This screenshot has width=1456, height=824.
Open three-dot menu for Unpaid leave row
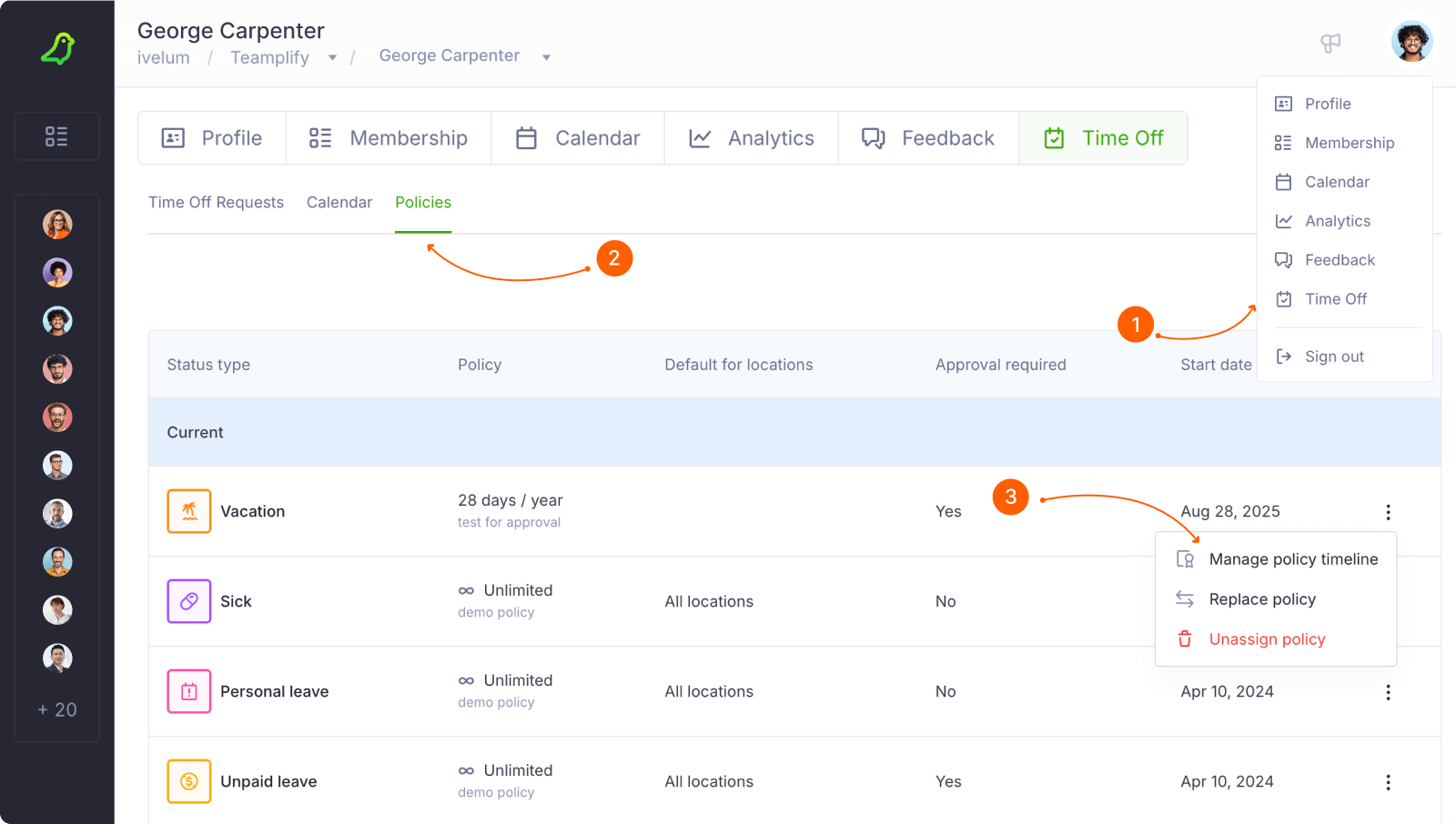(x=1388, y=782)
